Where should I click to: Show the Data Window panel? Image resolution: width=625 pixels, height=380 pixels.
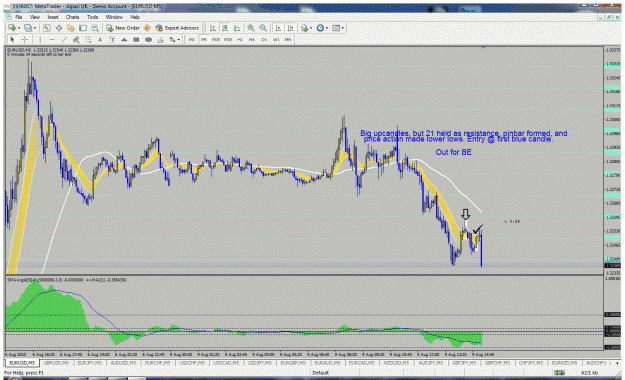[59, 28]
